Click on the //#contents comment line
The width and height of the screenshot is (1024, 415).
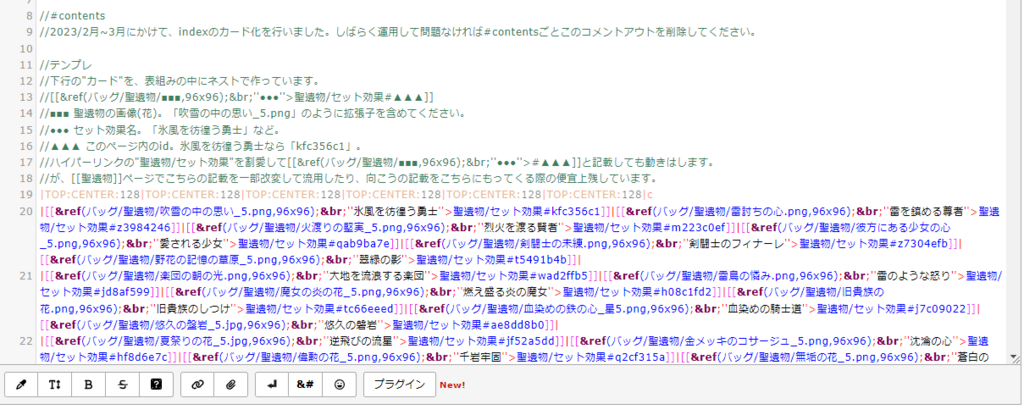(x=72, y=16)
